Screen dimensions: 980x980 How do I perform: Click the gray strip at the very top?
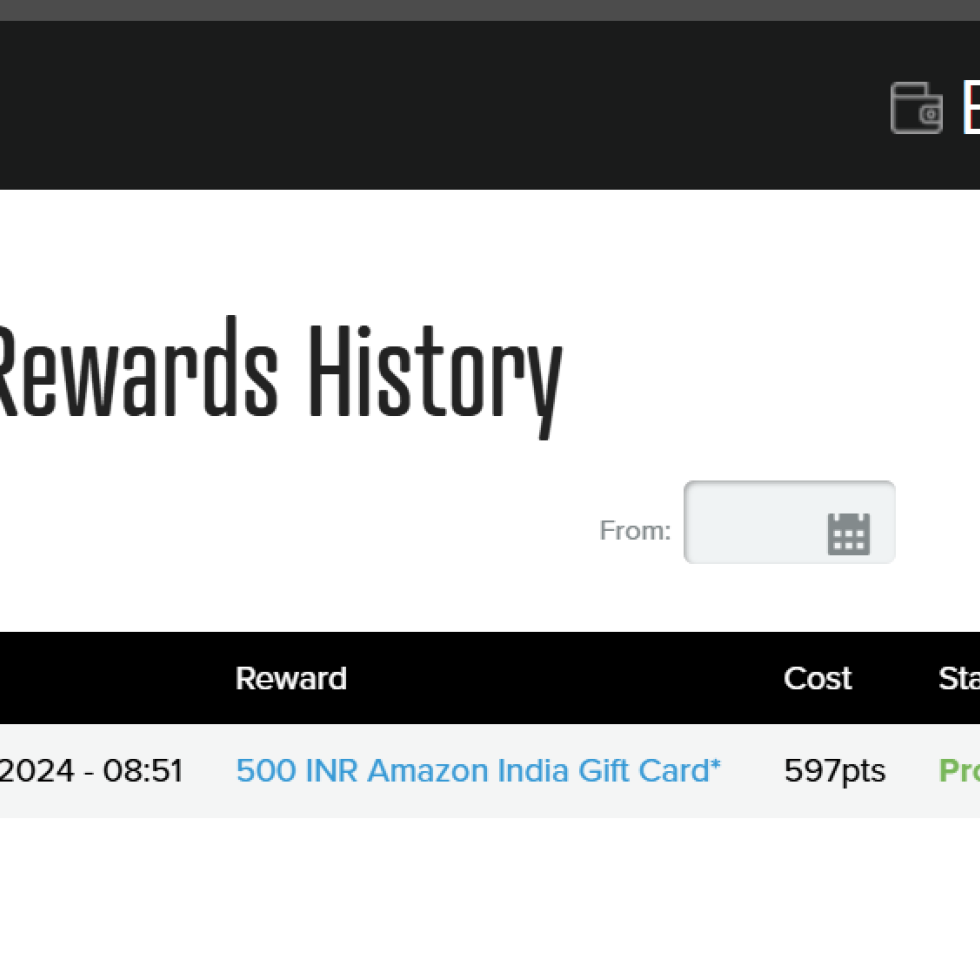coord(490,10)
